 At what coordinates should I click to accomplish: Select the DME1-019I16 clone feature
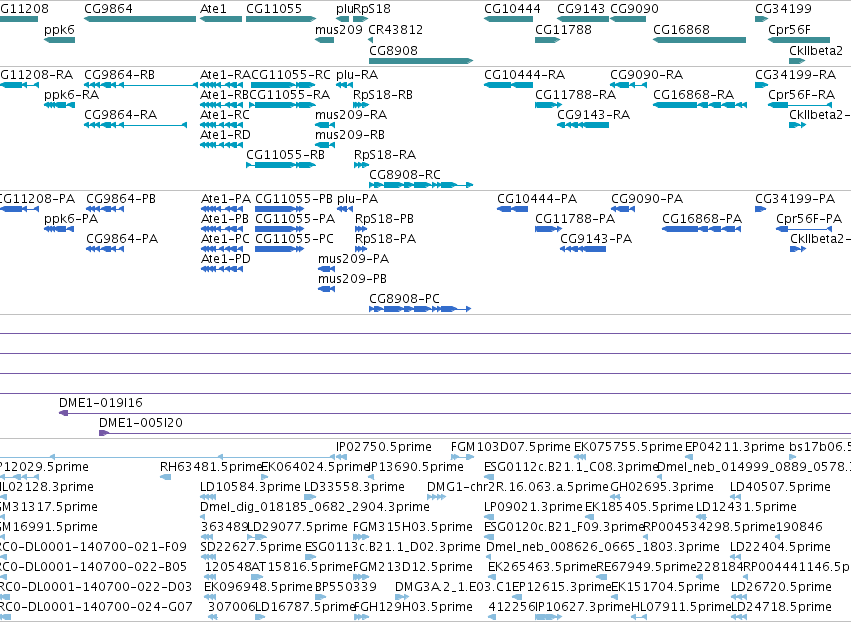point(455,414)
